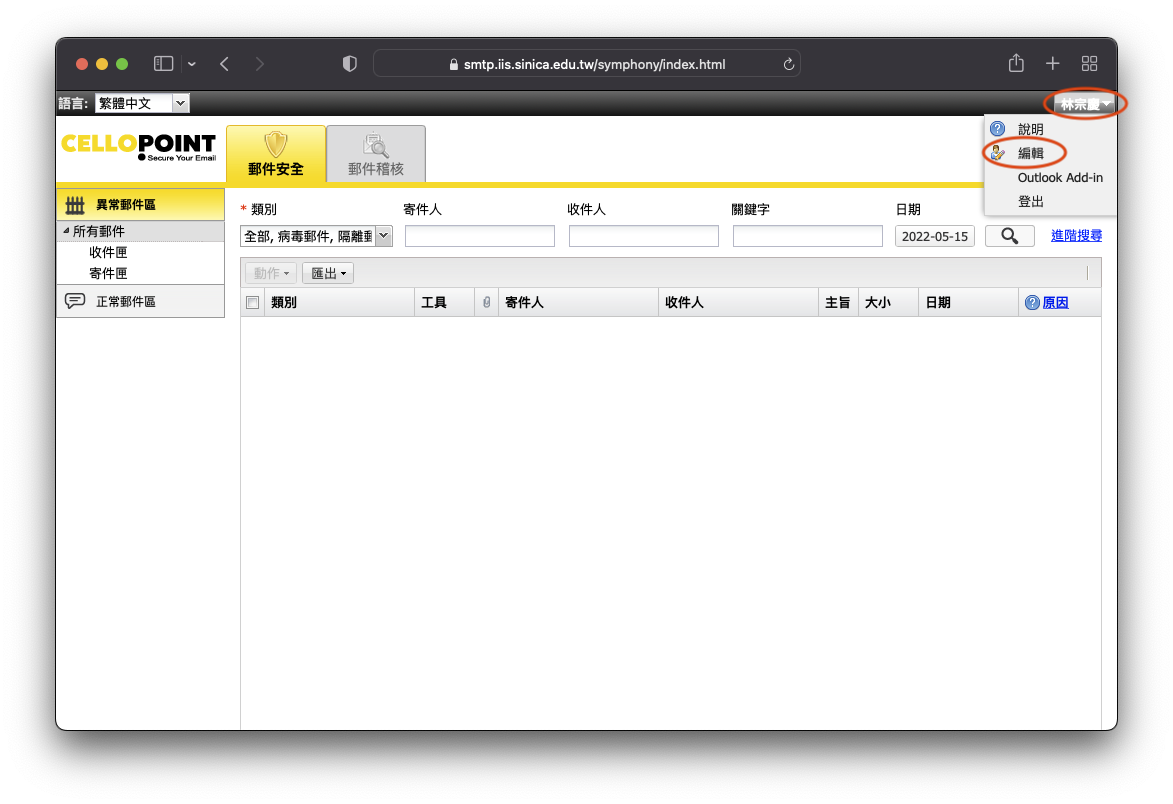Viewport: 1173px width, 804px height.
Task: Click the smtp.iis.sinica.edu.tw address bar
Action: pos(586,64)
